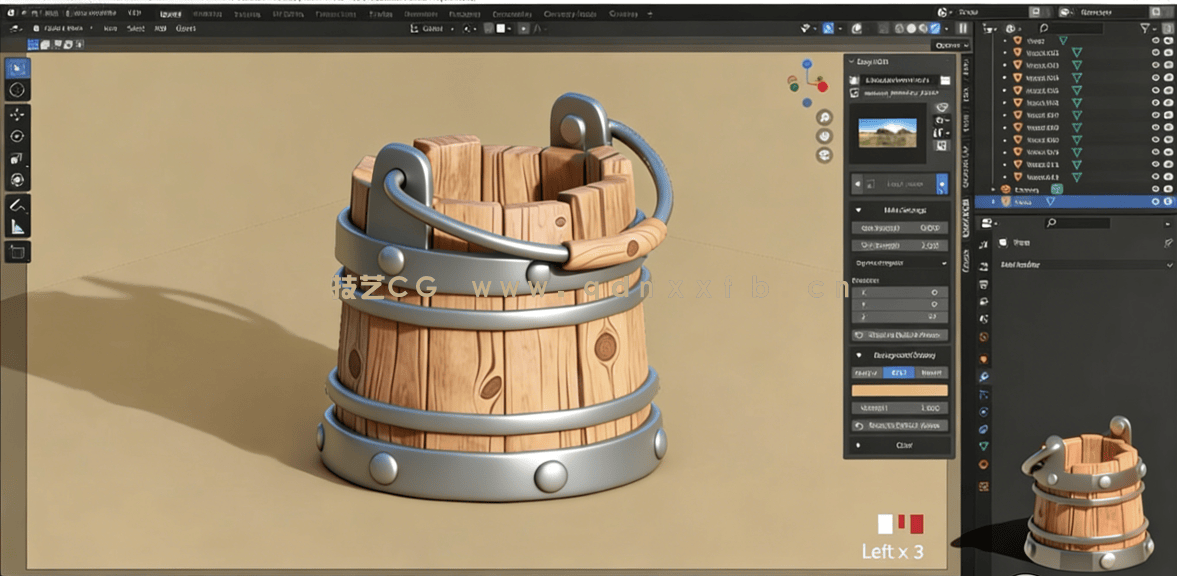Toggle visibility of the top mesh in the Outliner
This screenshot has width=1177, height=576.
(1155, 39)
